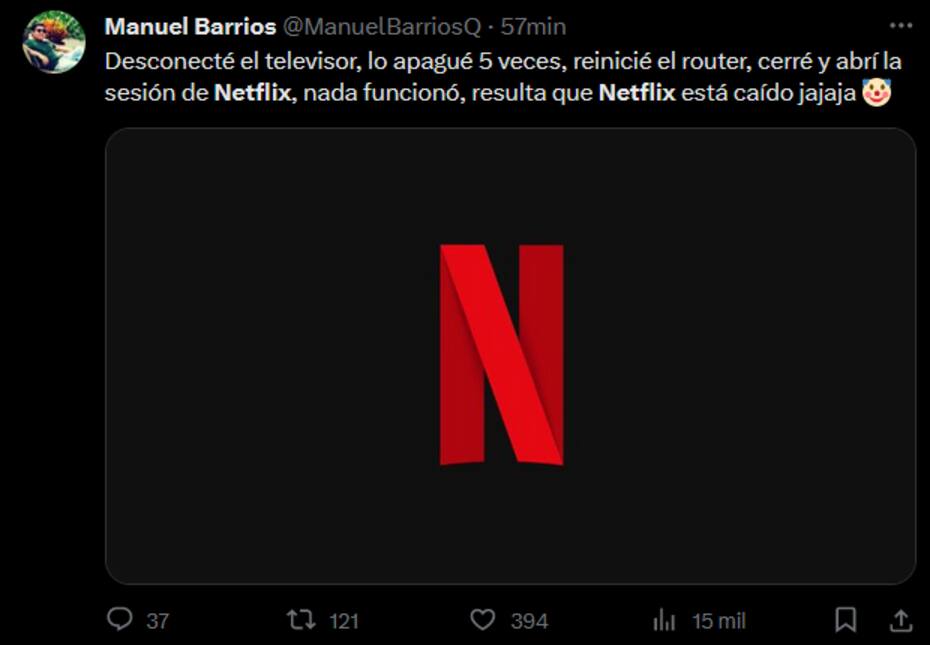Viewport: 930px width, 645px height.
Task: Click the first bold Netflix word
Action: click(253, 93)
